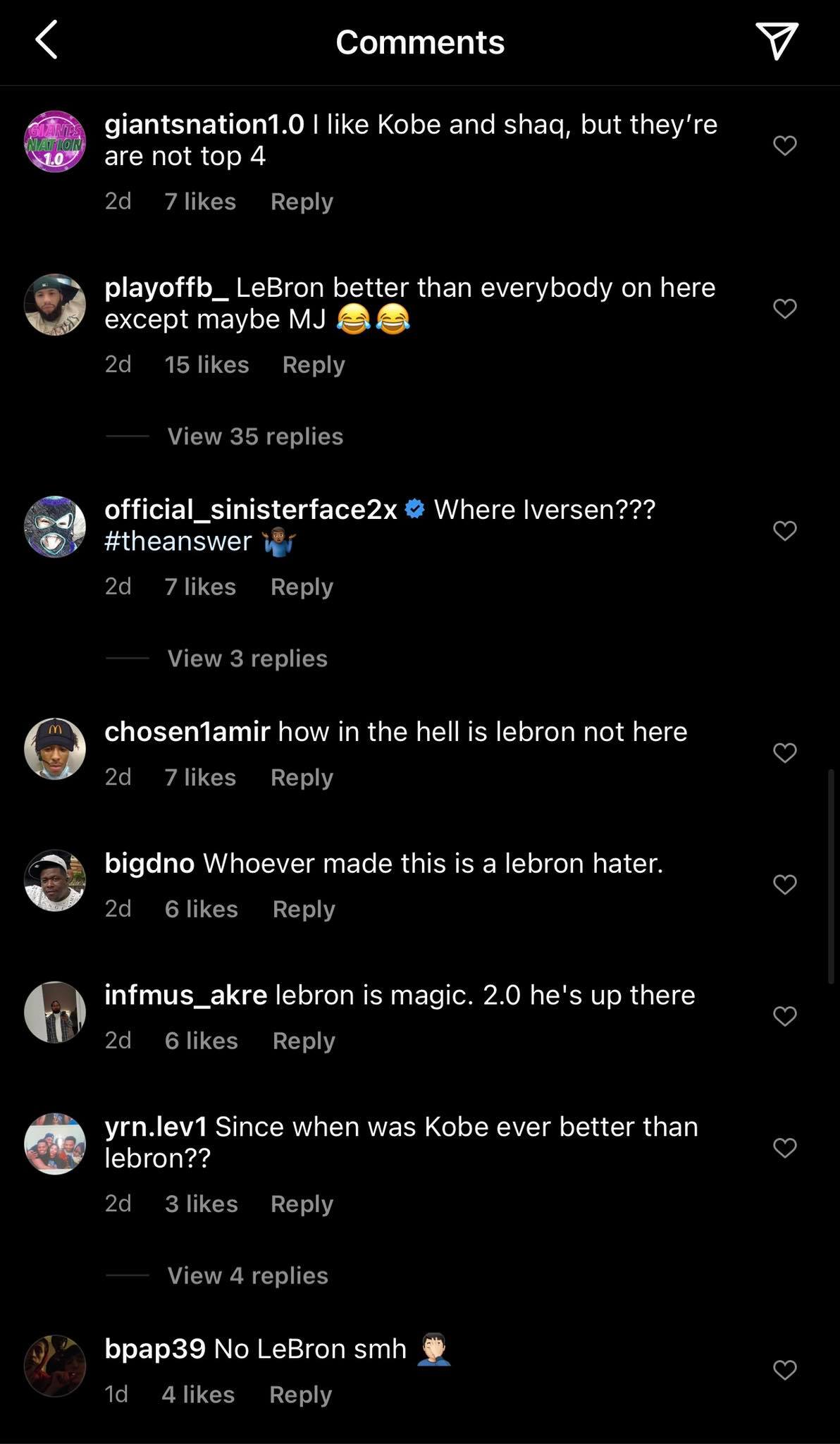Tap the heart beside infmus_akre's comment
Image resolution: width=840 pixels, height=1444 pixels.
point(784,1015)
